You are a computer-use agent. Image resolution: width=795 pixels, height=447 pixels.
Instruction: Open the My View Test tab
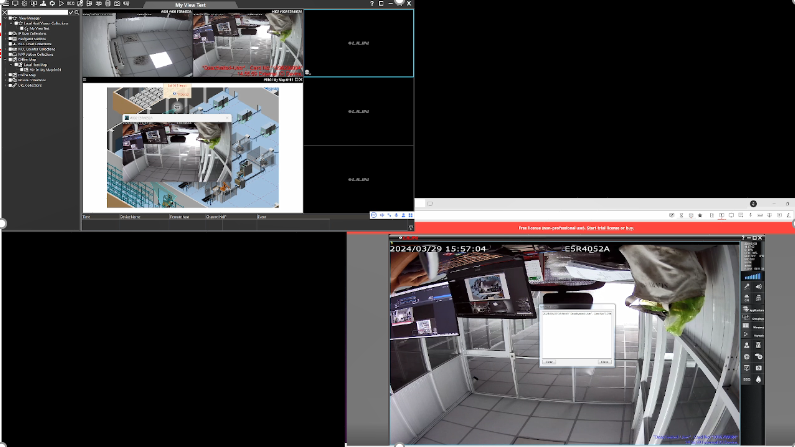pos(207,4)
